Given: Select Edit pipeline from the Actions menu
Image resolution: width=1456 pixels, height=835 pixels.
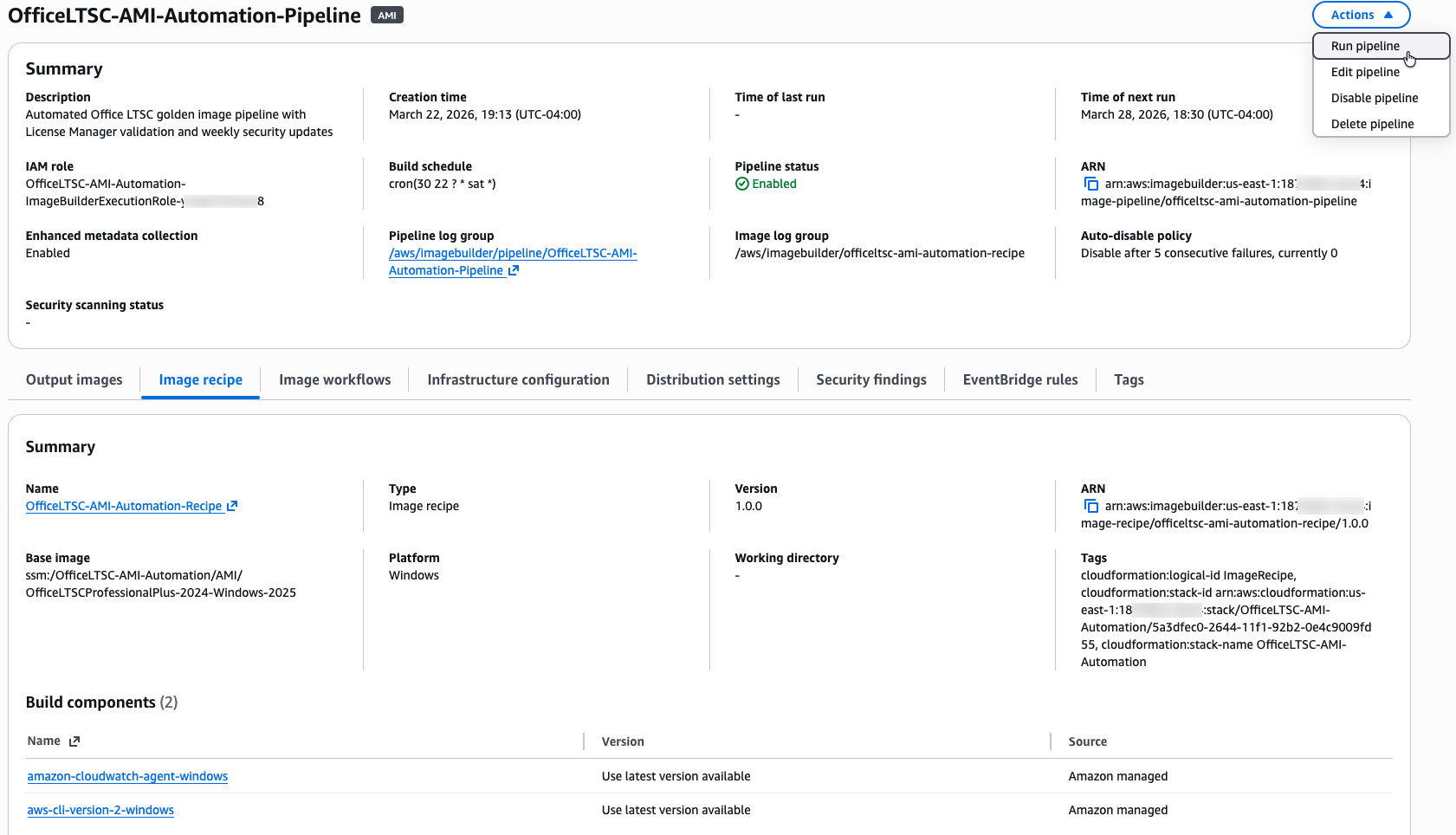Looking at the screenshot, I should [1366, 72].
